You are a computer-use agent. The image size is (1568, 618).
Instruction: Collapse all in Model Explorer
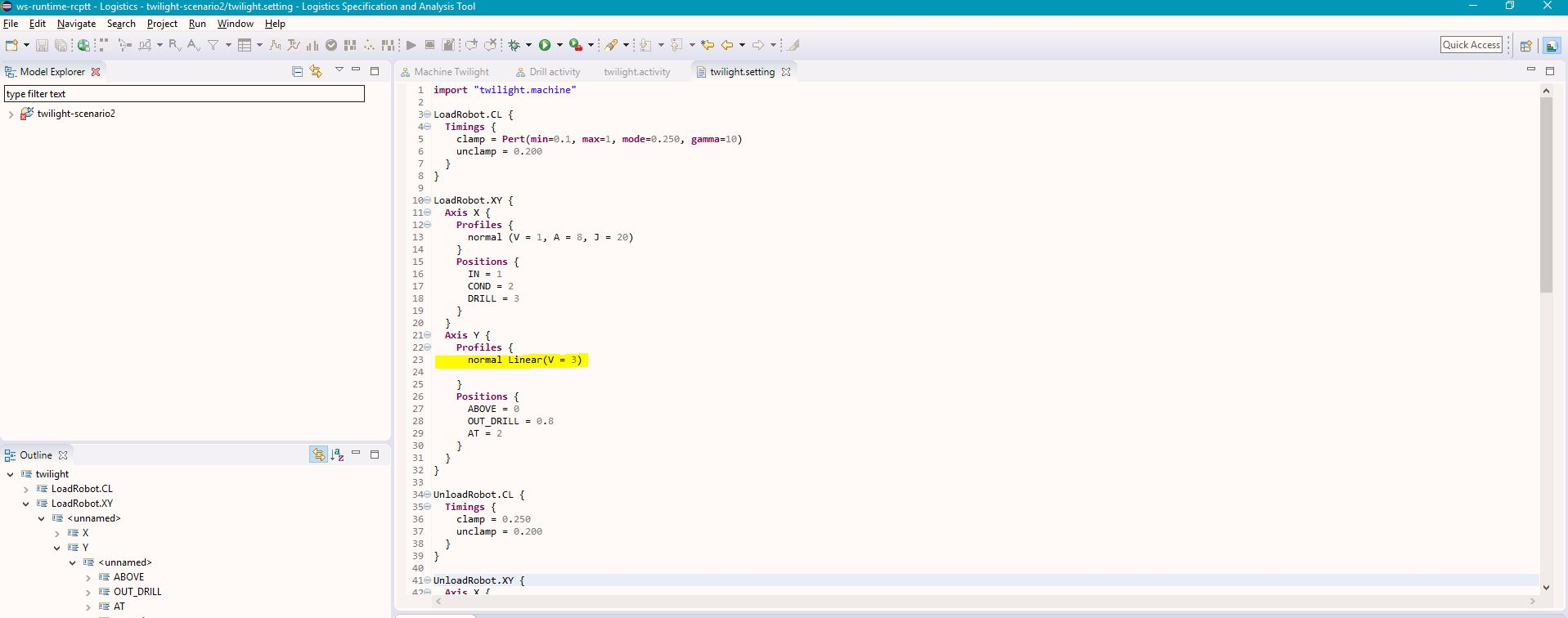pos(297,72)
